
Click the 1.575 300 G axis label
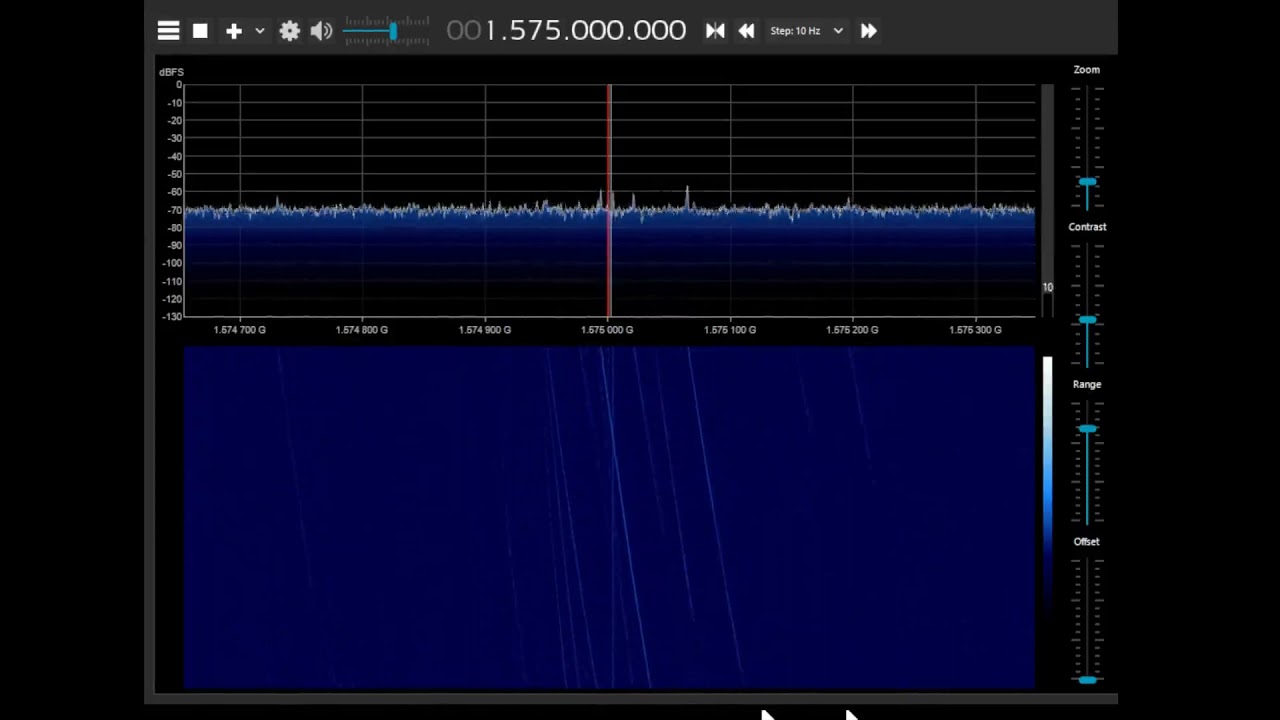pyautogui.click(x=975, y=329)
